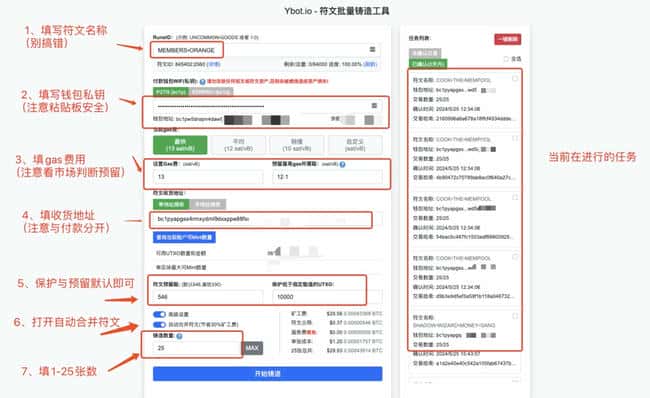Click the help icon next to the mint quantity label

coord(179,336)
